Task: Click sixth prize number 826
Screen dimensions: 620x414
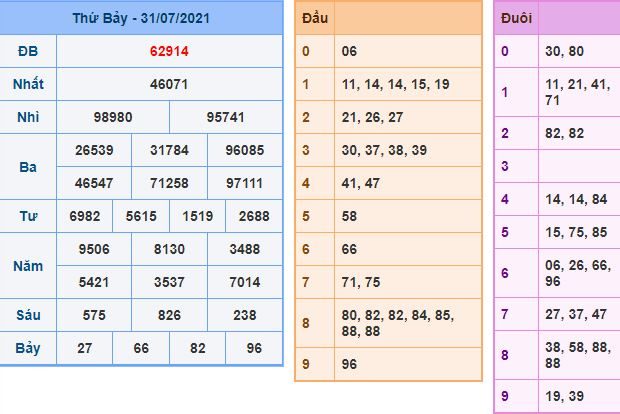Action: pyautogui.click(x=169, y=315)
